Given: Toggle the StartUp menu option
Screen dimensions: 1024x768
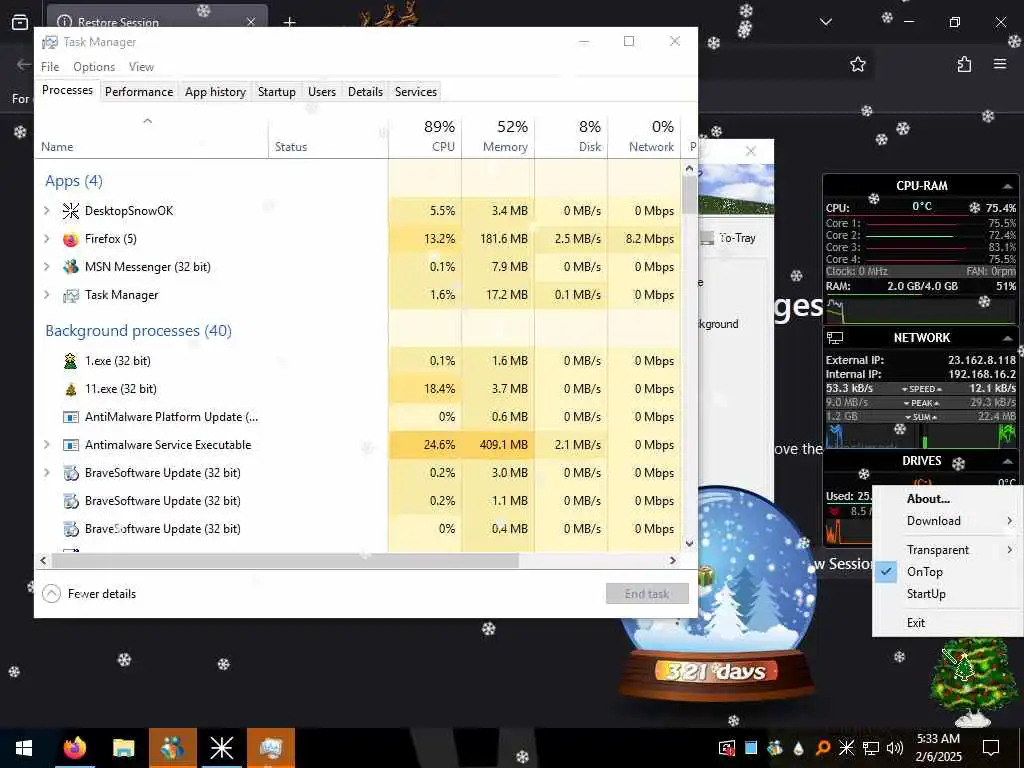Looking at the screenshot, I should pos(948,594).
